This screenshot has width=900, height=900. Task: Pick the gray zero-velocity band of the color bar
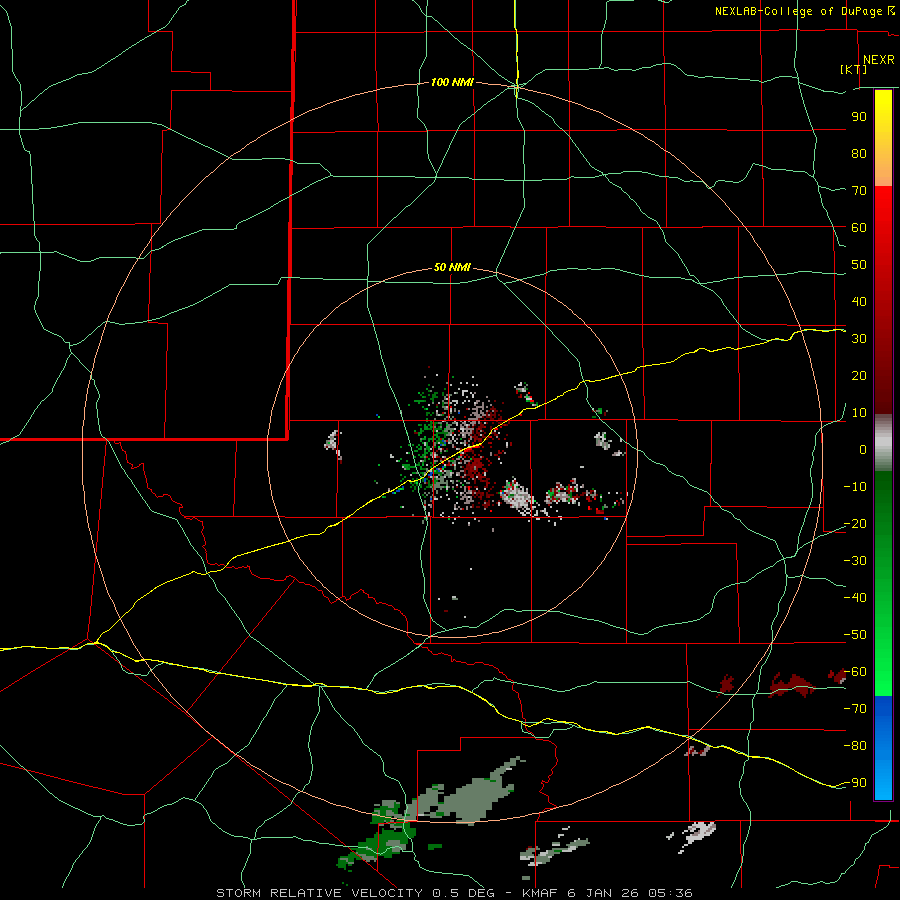(883, 443)
